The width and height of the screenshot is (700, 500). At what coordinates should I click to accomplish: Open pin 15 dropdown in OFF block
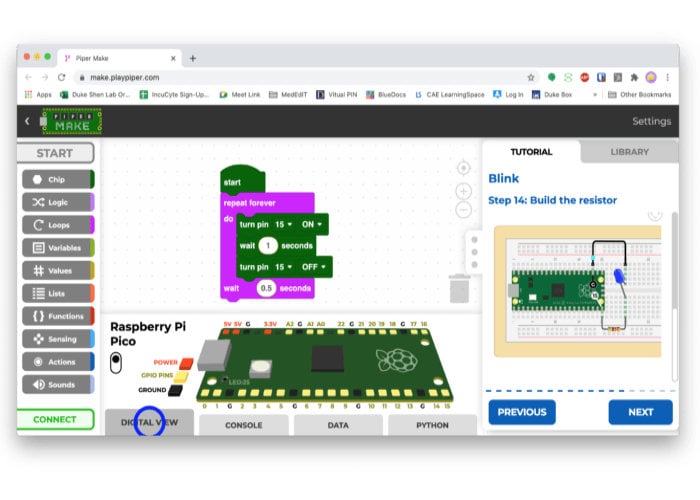283,267
